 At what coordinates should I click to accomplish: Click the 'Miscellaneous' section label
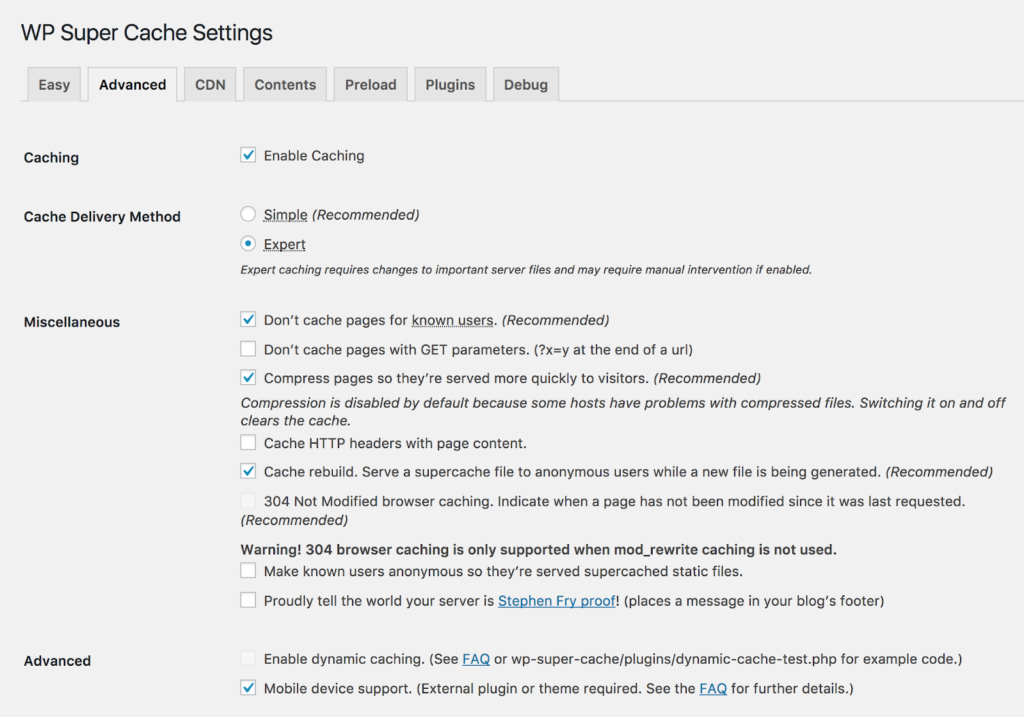pos(72,322)
